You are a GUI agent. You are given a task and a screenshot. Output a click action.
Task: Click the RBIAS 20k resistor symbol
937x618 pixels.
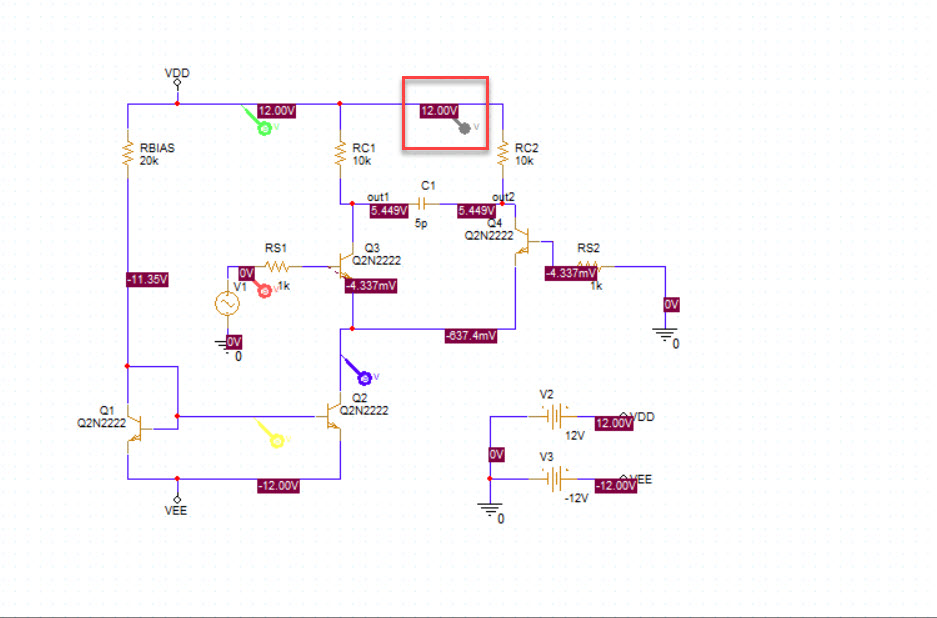coord(128,153)
